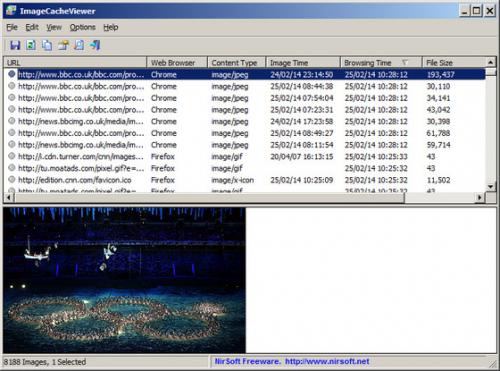Open the Help menu

pyautogui.click(x=111, y=27)
